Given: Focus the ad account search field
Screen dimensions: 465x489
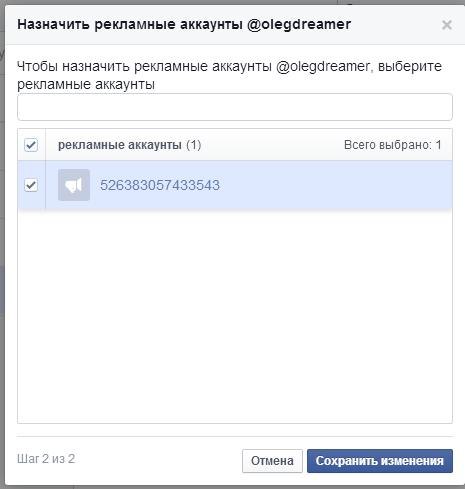Looking at the screenshot, I should tap(235, 107).
